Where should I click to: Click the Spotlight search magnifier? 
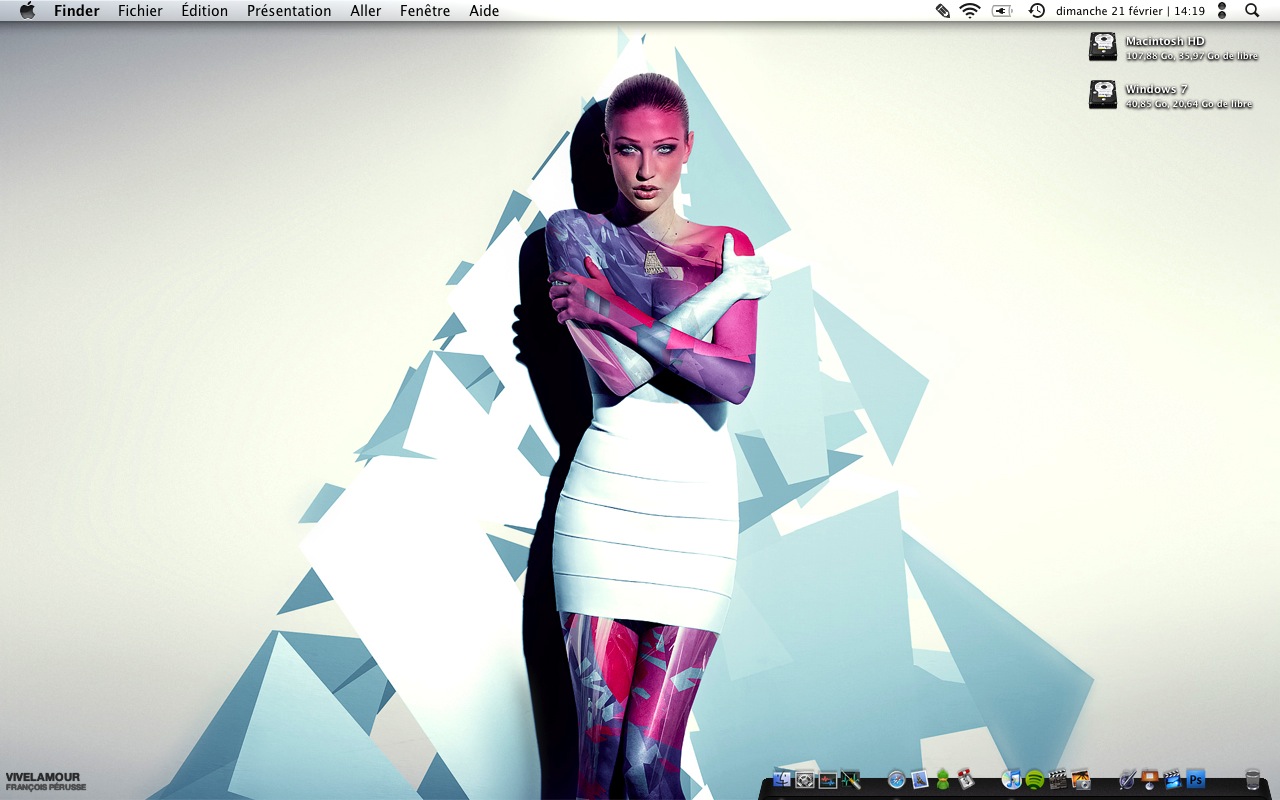click(1252, 11)
